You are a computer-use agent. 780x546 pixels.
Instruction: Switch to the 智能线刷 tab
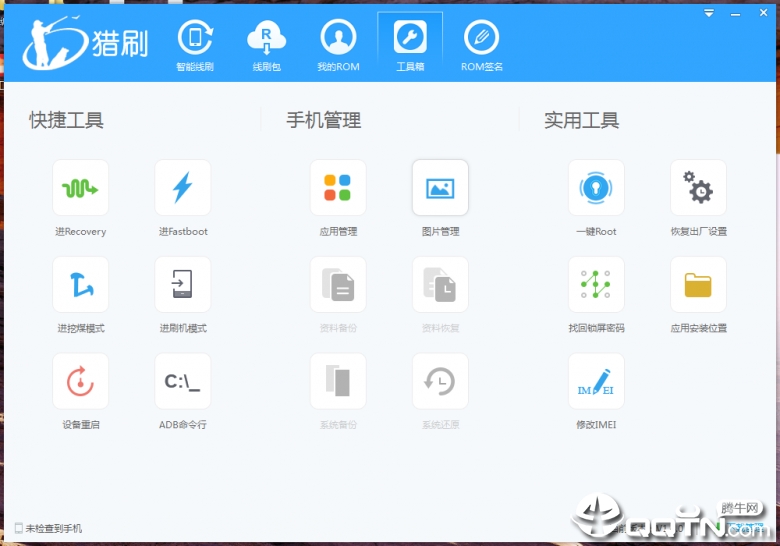click(x=195, y=45)
